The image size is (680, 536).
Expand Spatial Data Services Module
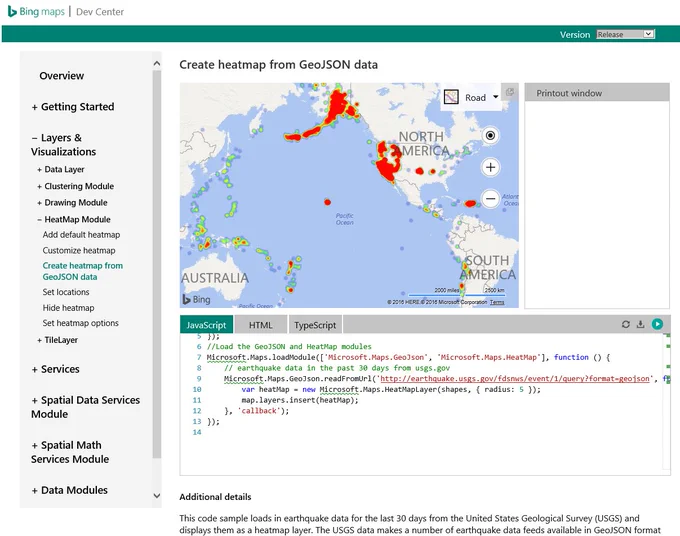(x=85, y=407)
